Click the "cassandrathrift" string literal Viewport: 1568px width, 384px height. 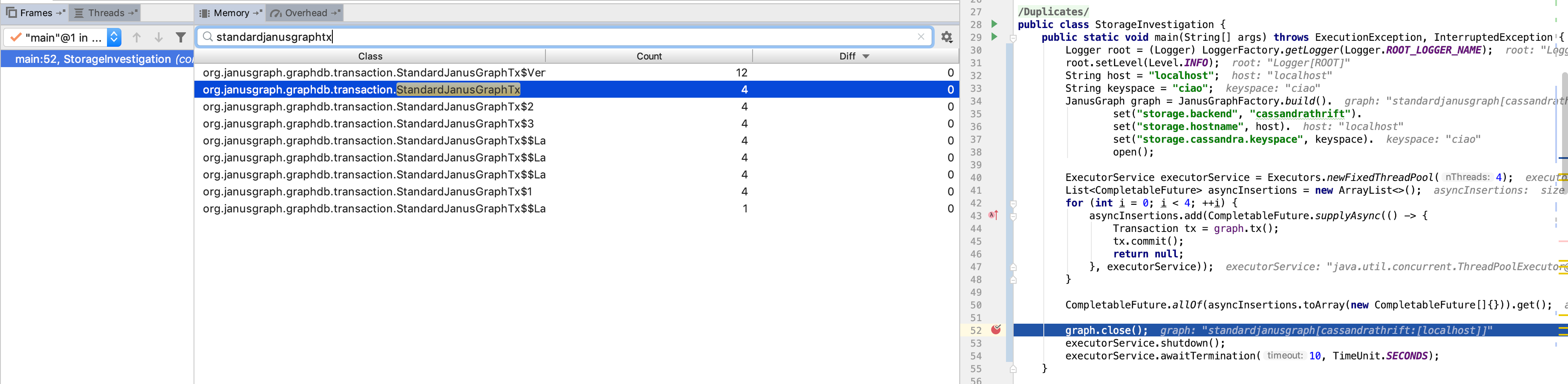[1300, 114]
